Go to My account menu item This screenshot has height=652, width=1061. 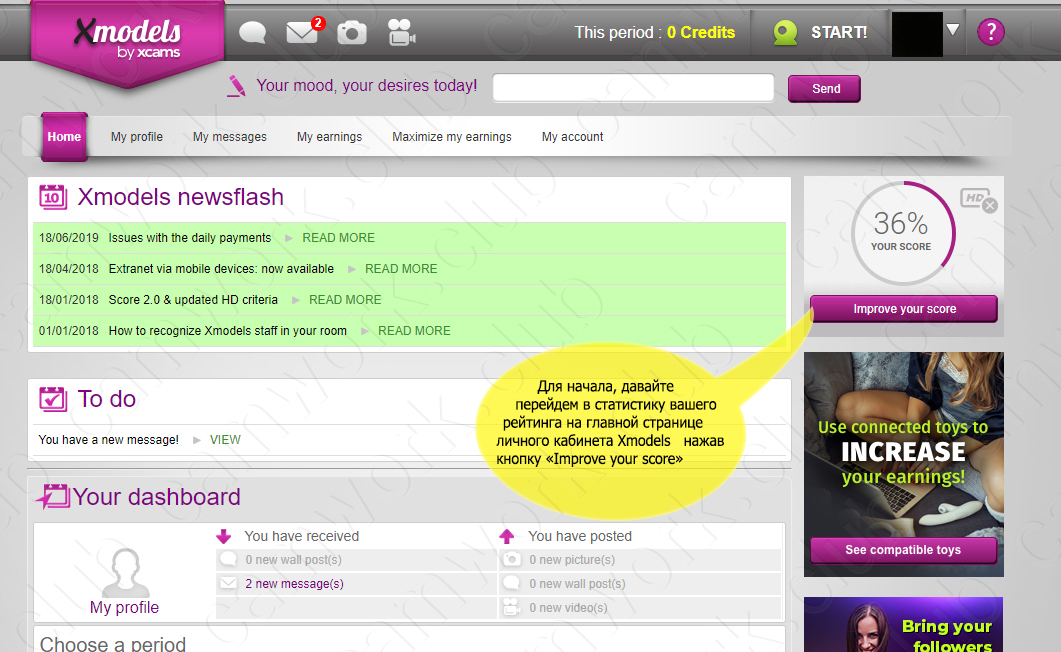tap(572, 137)
